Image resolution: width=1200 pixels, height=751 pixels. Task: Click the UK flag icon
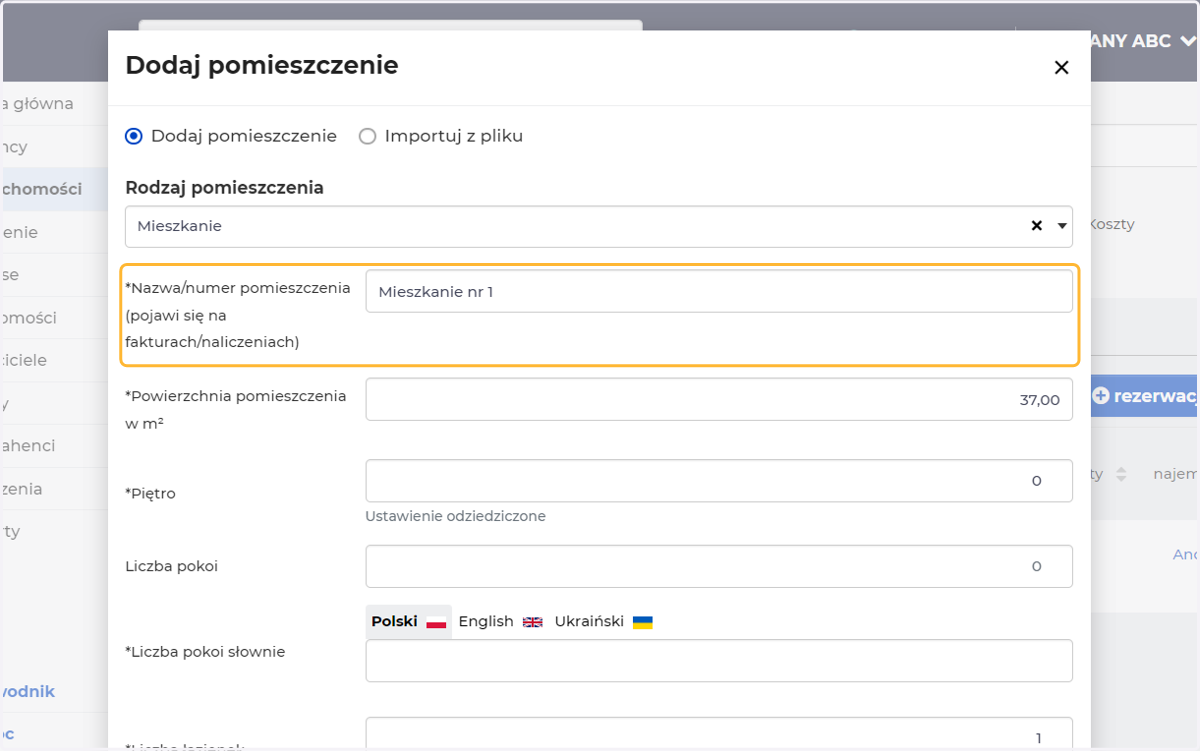click(x=533, y=622)
